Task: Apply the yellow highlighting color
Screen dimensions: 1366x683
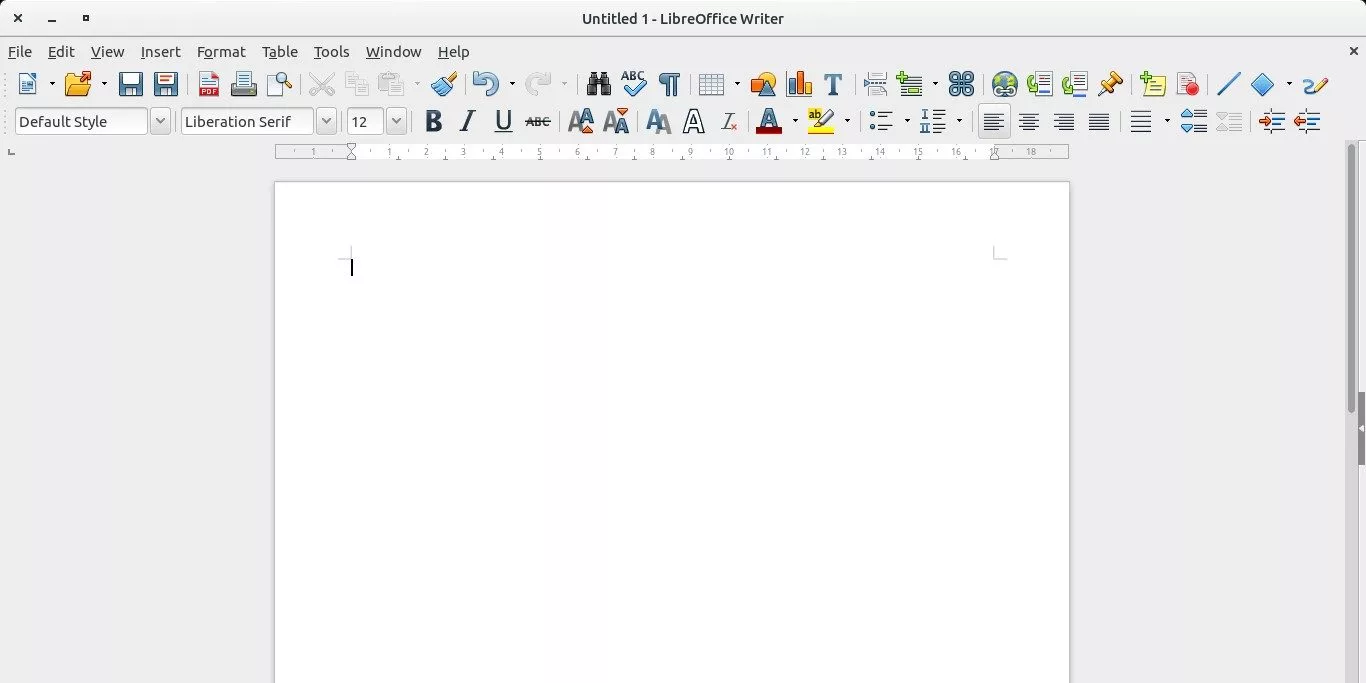Action: coord(820,122)
